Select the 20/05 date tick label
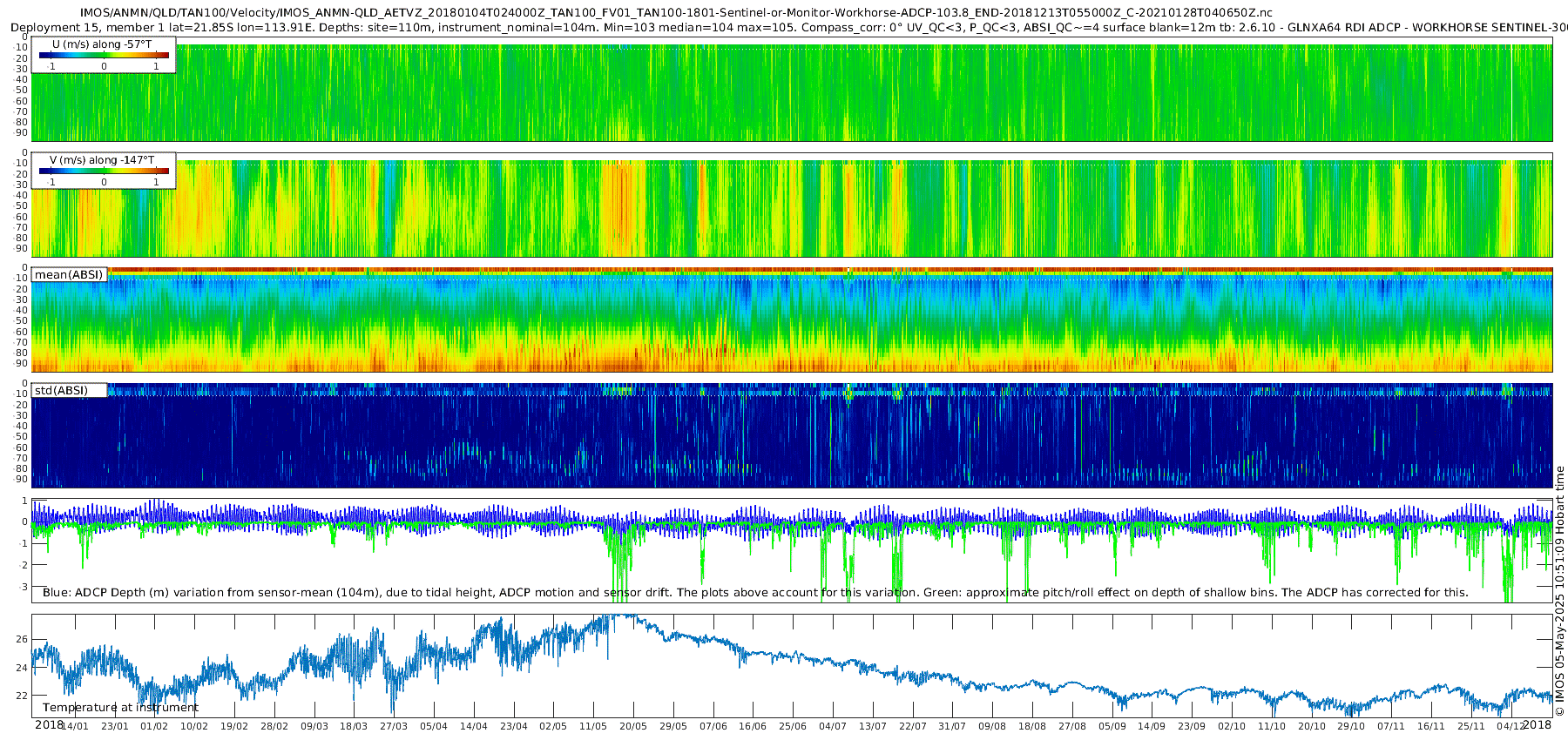 coord(632,726)
